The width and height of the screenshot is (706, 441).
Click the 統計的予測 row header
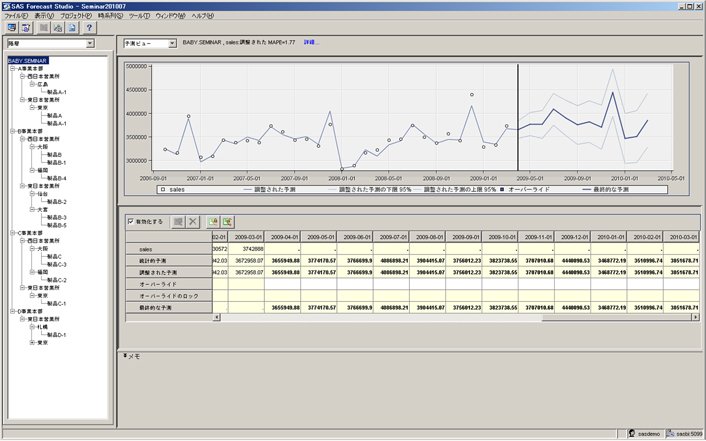pos(169,260)
